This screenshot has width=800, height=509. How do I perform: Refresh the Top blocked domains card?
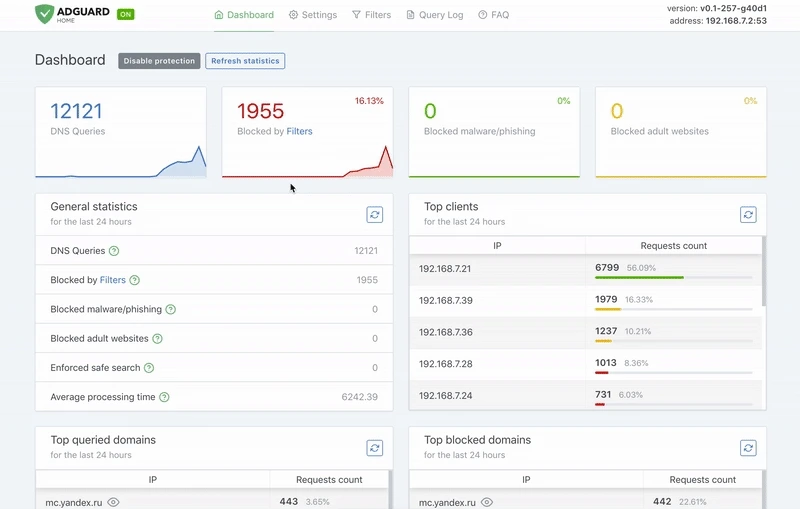point(748,448)
